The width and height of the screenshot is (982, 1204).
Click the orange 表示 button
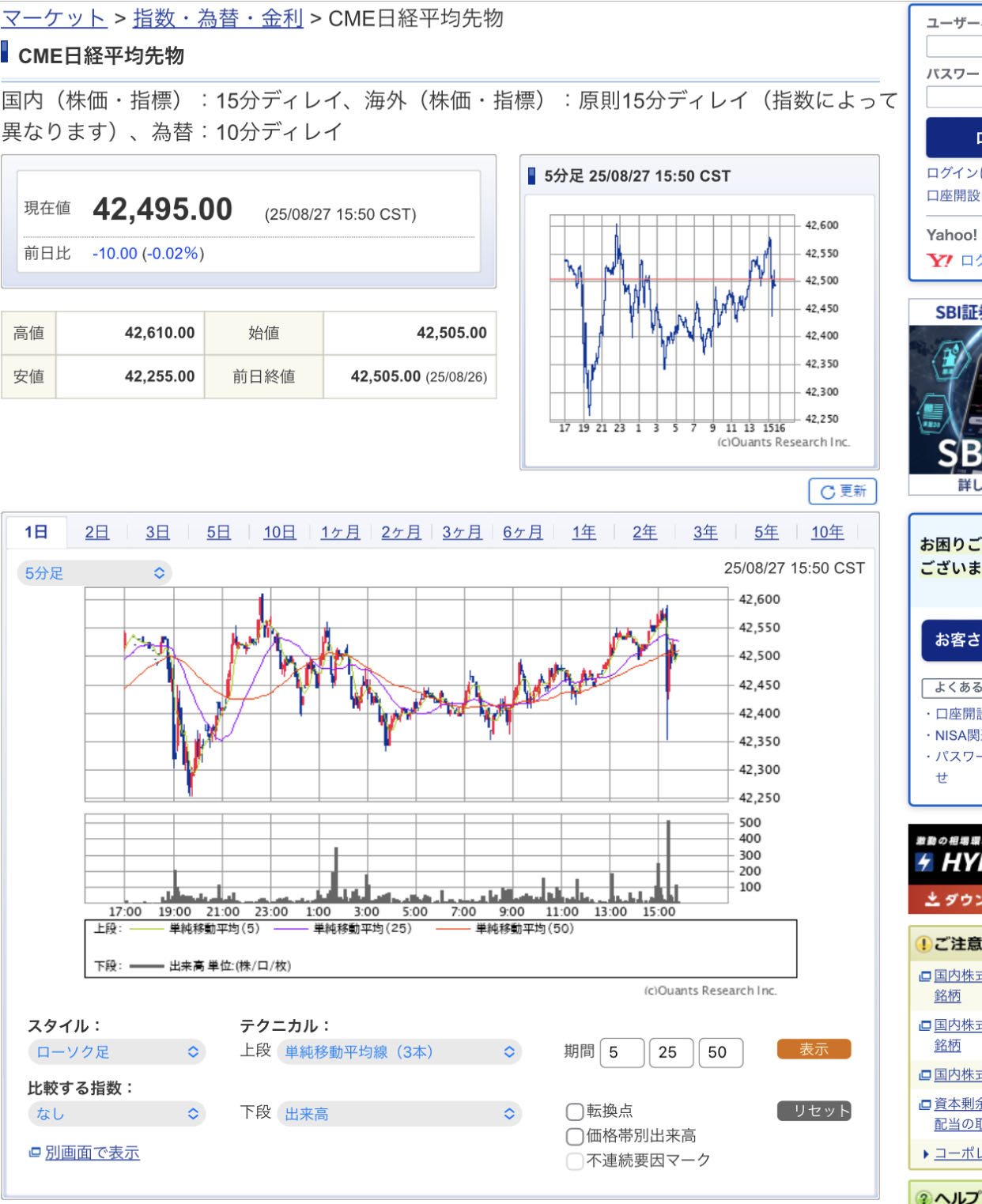pos(814,1049)
